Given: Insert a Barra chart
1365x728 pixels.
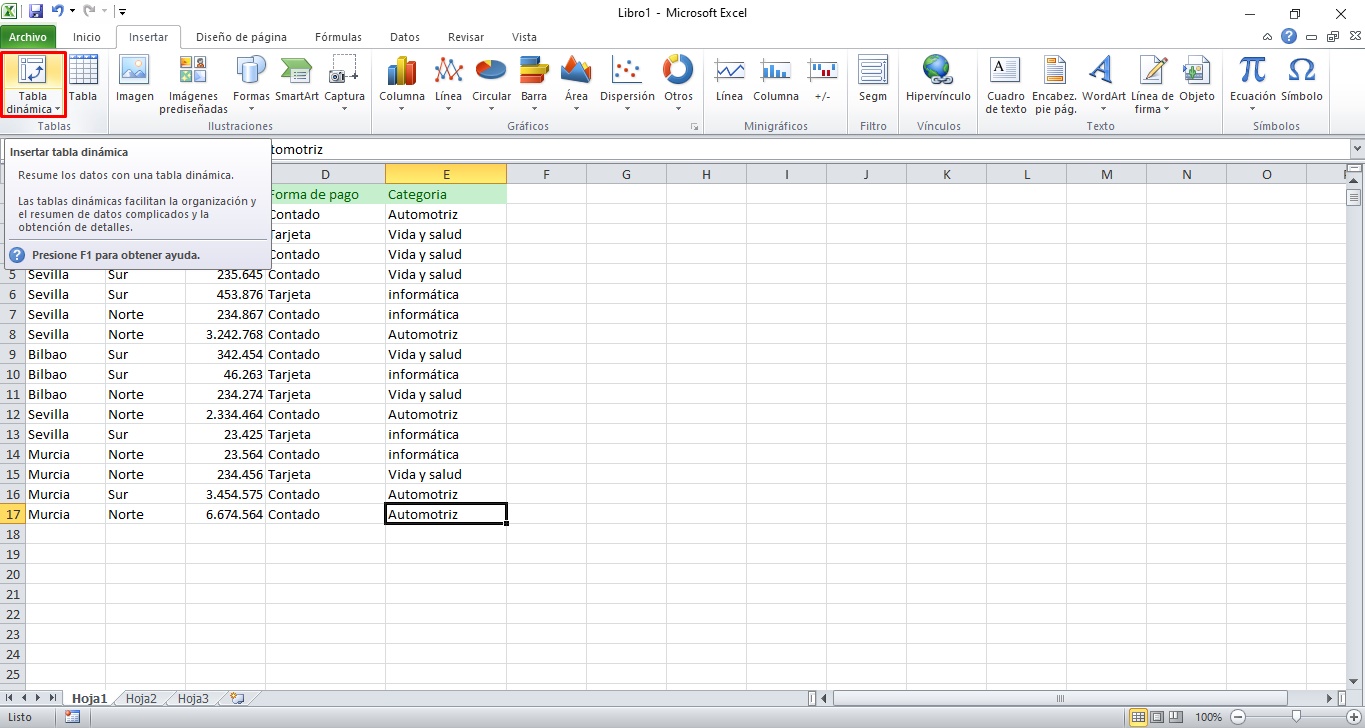Looking at the screenshot, I should tap(534, 85).
